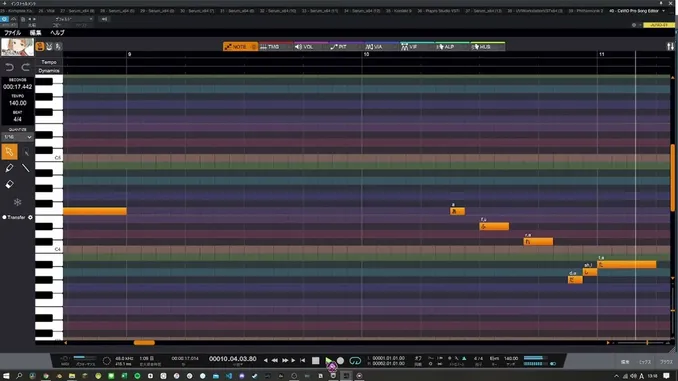Select the secondary small pointer tool

coord(26,152)
